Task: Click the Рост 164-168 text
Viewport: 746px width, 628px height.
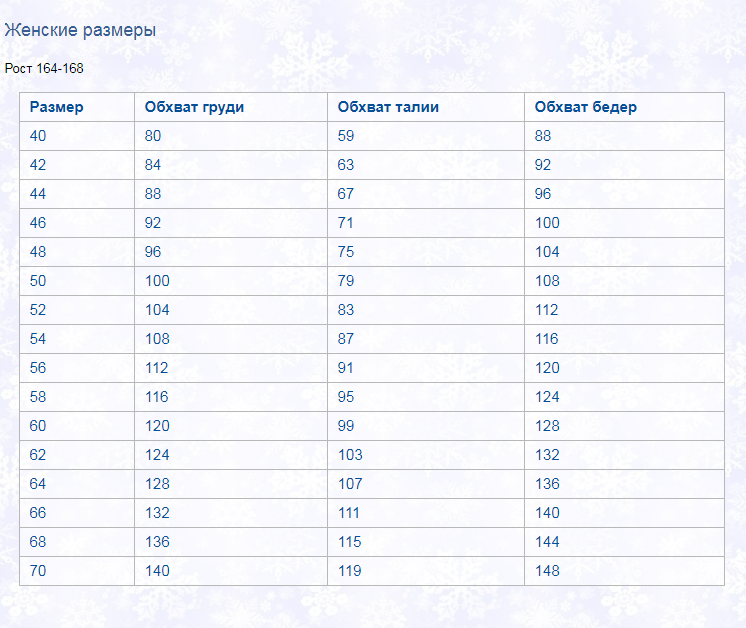Action: coord(44,69)
